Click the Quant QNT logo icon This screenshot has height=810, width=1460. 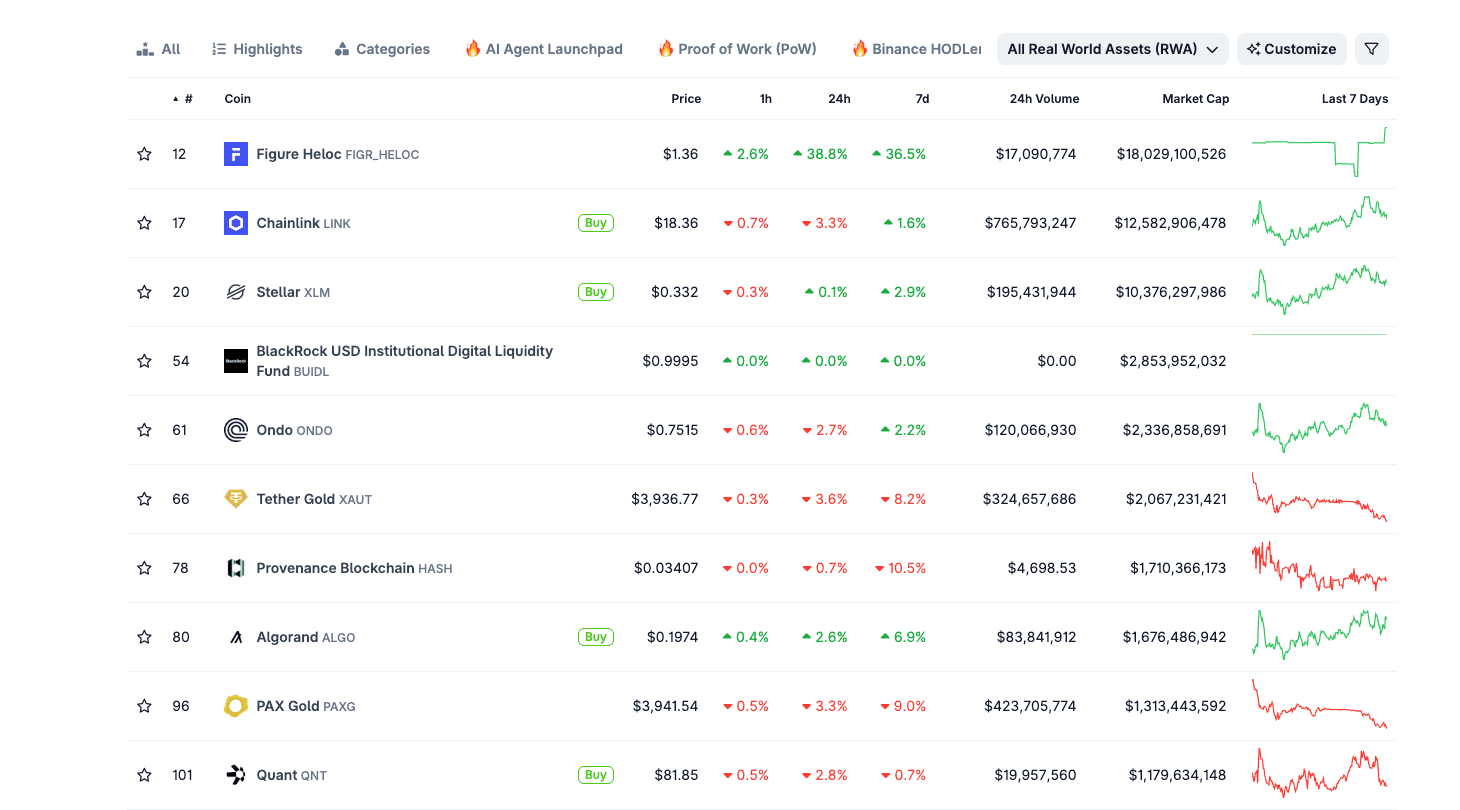[x=236, y=775]
